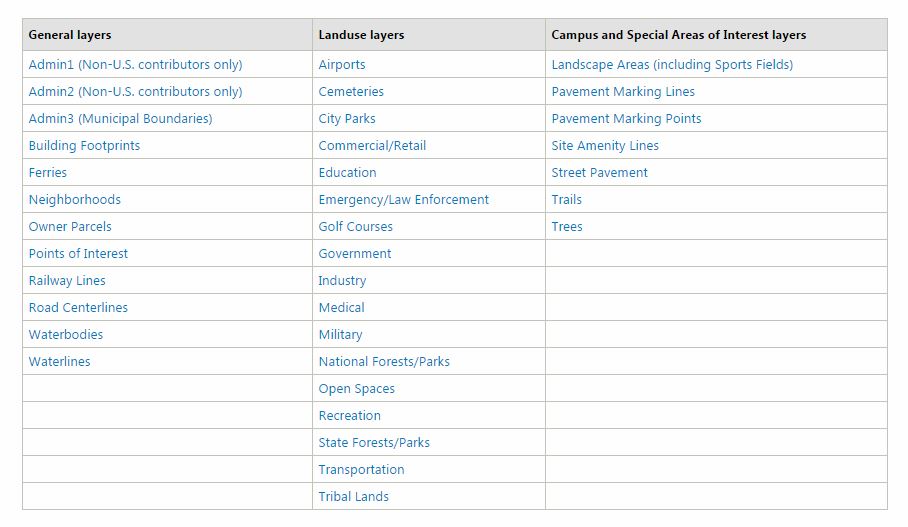Viewport: 908px width, 527px height.
Task: Click the Airports landuse layer link
Action: [342, 64]
